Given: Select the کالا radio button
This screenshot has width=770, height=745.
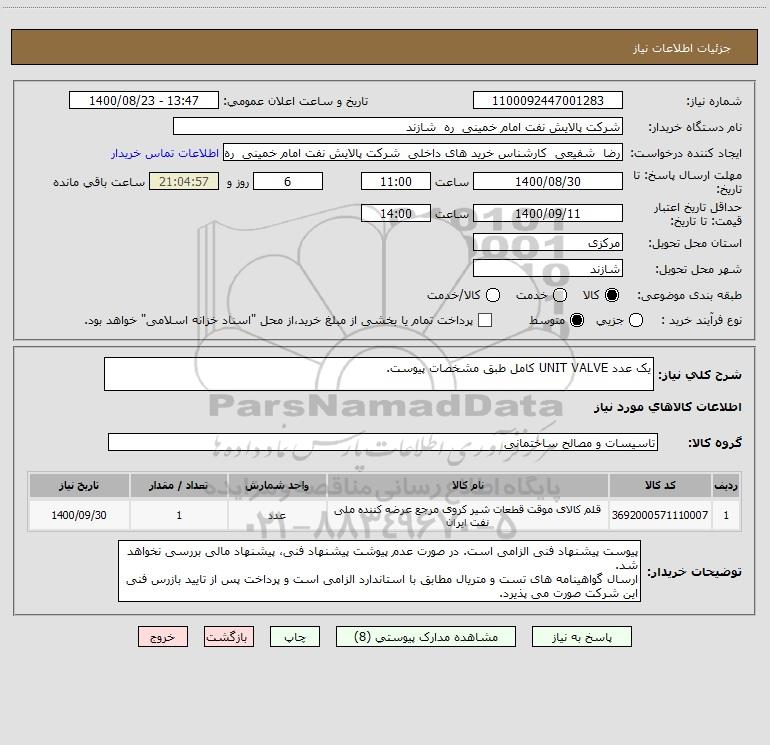Looking at the screenshot, I should tap(612, 295).
